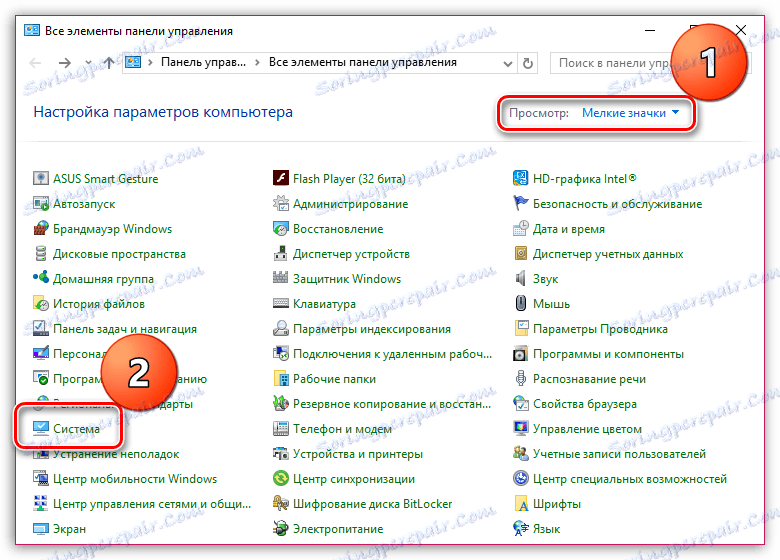This screenshot has height=560, width=780.
Task: Open Подключения к удаленным рабоч... link
Action: (x=392, y=354)
